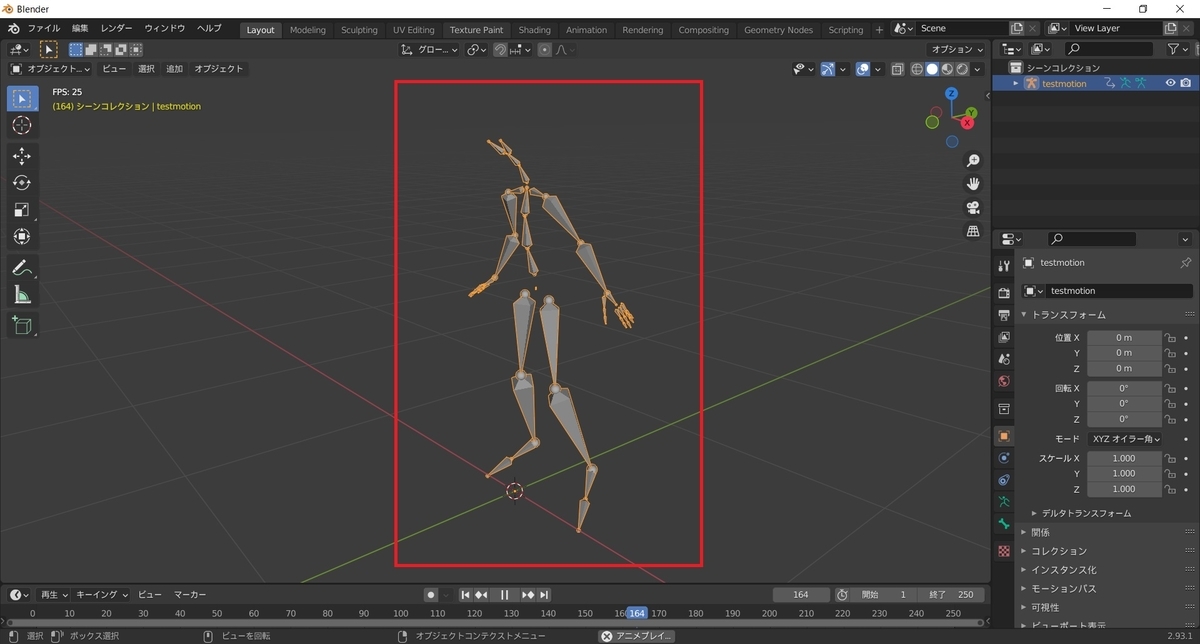
Task: Open the Scene properties tab
Action: coord(1004,359)
